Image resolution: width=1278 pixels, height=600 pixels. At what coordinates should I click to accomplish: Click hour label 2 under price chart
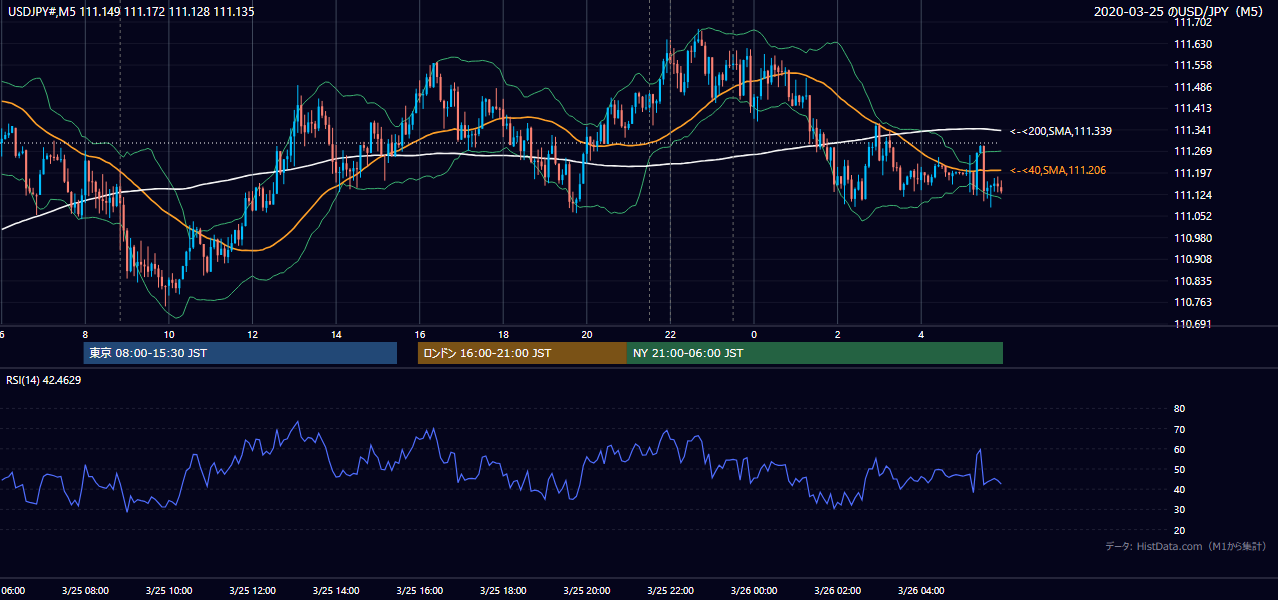tap(838, 334)
